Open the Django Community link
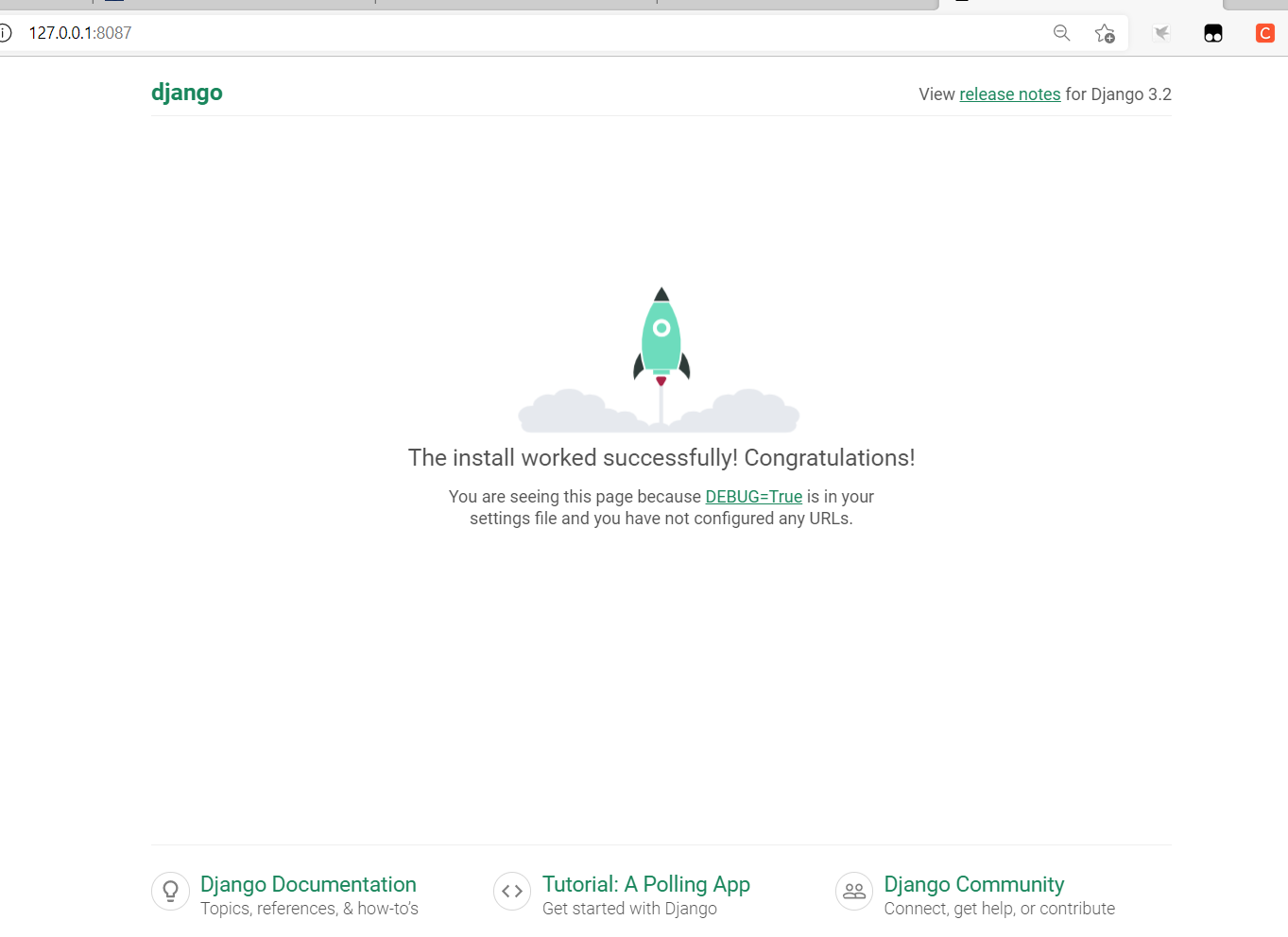1288x937 pixels. (974, 884)
